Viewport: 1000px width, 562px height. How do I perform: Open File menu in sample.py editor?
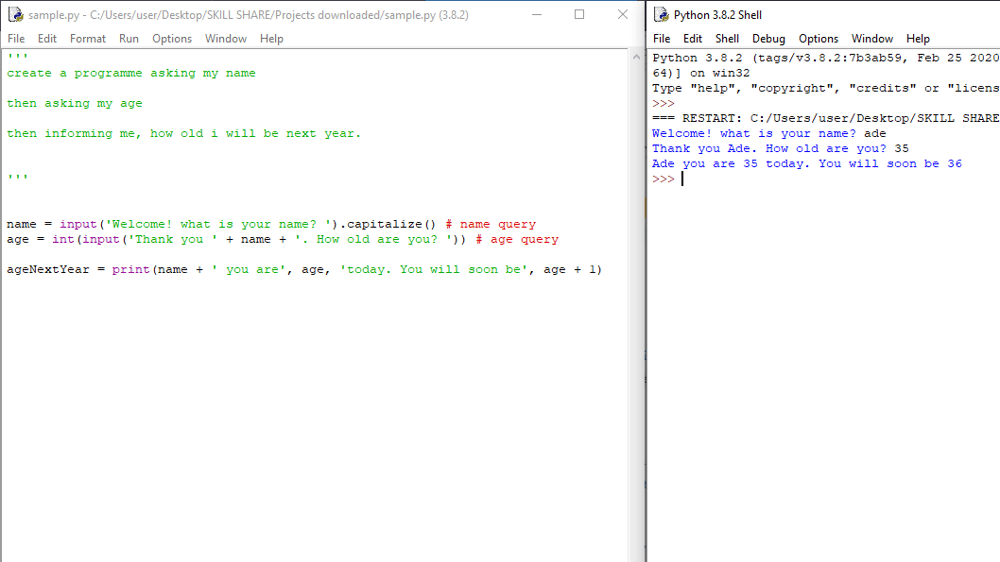16,39
